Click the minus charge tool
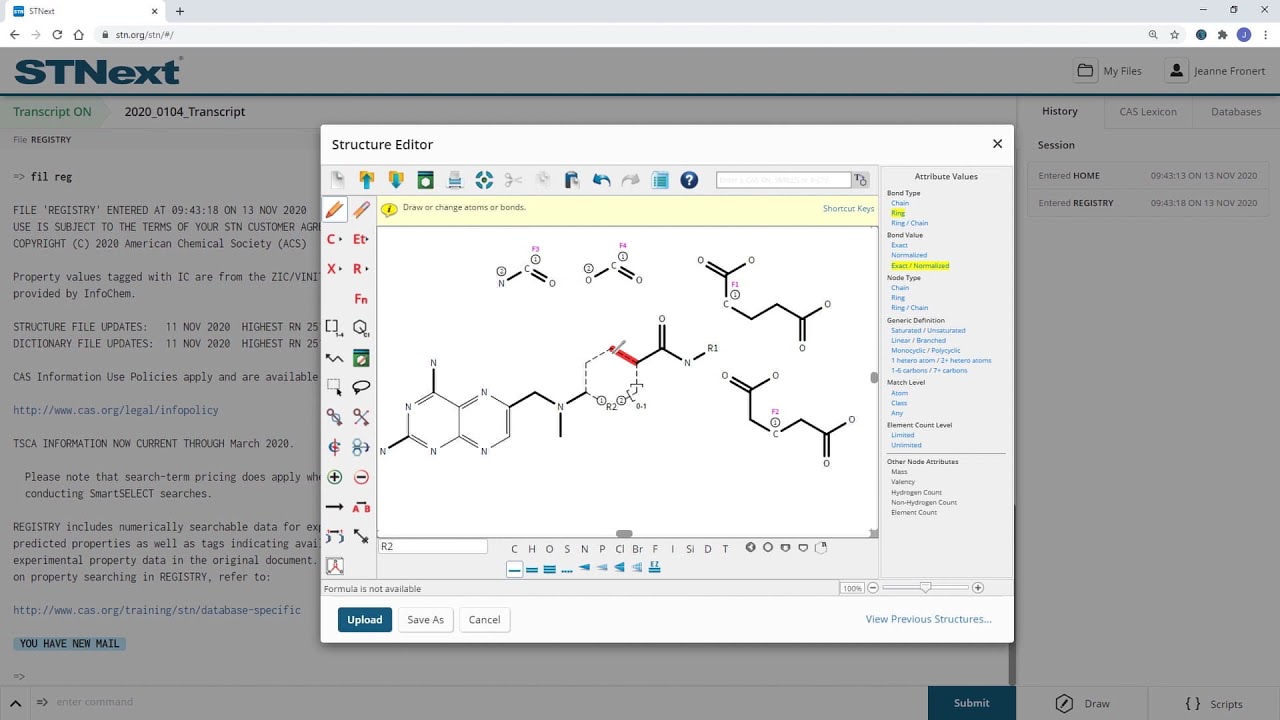Viewport: 1280px width, 720px height. (361, 477)
